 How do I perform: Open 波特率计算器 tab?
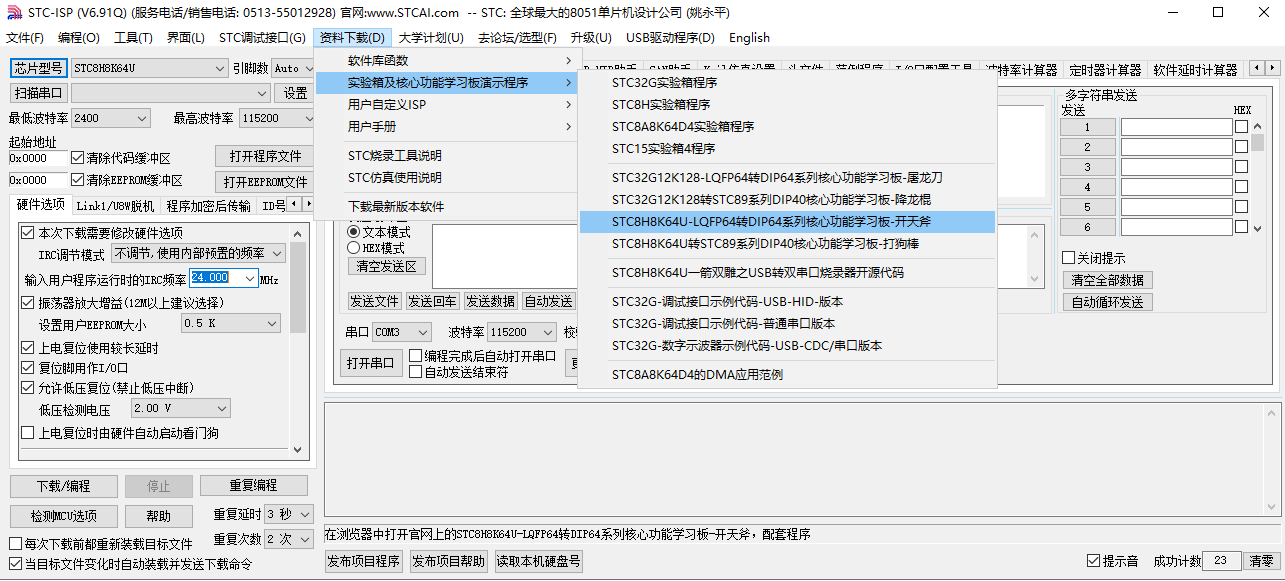pos(1020,70)
